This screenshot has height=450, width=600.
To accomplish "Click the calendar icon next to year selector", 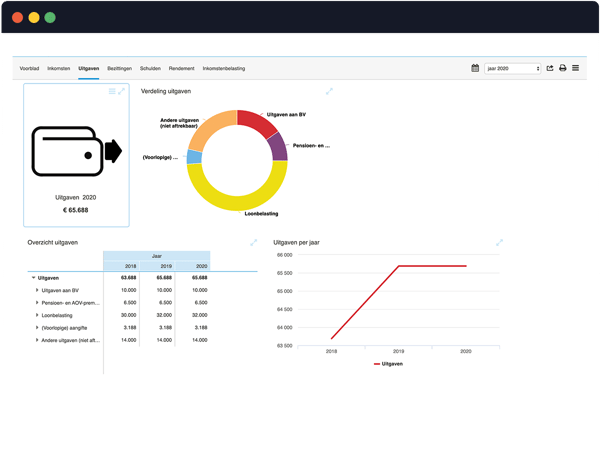I will click(475, 68).
